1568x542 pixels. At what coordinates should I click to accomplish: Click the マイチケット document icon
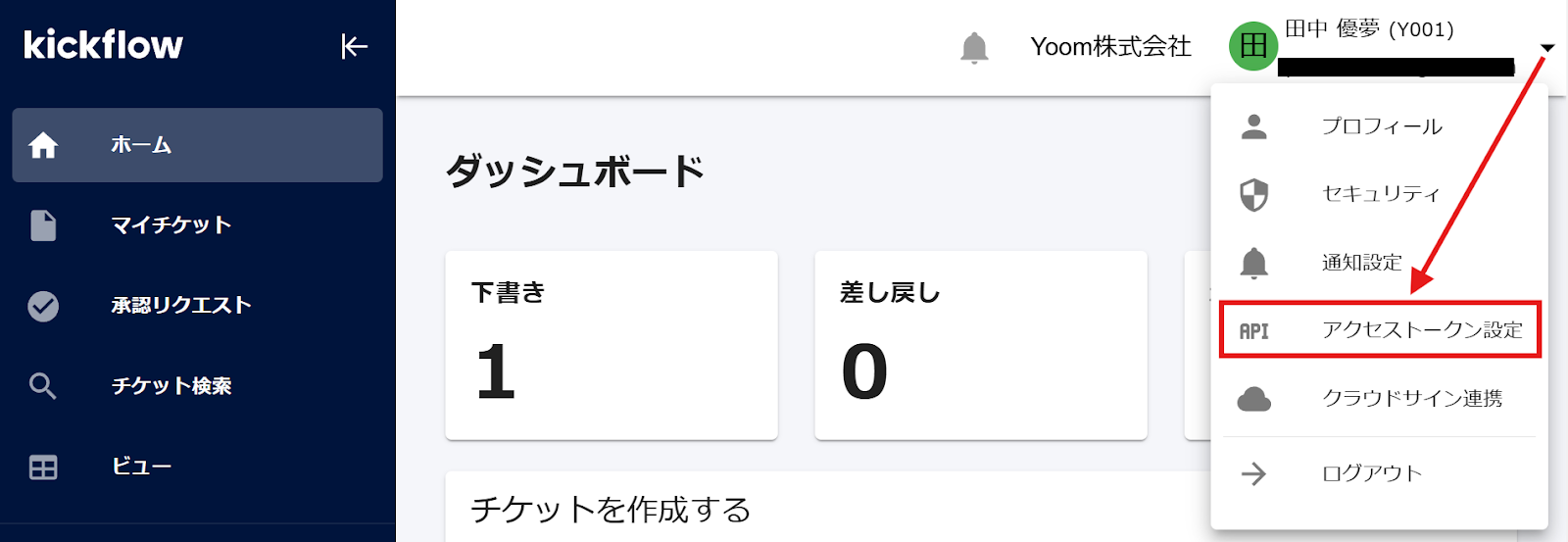point(43,225)
